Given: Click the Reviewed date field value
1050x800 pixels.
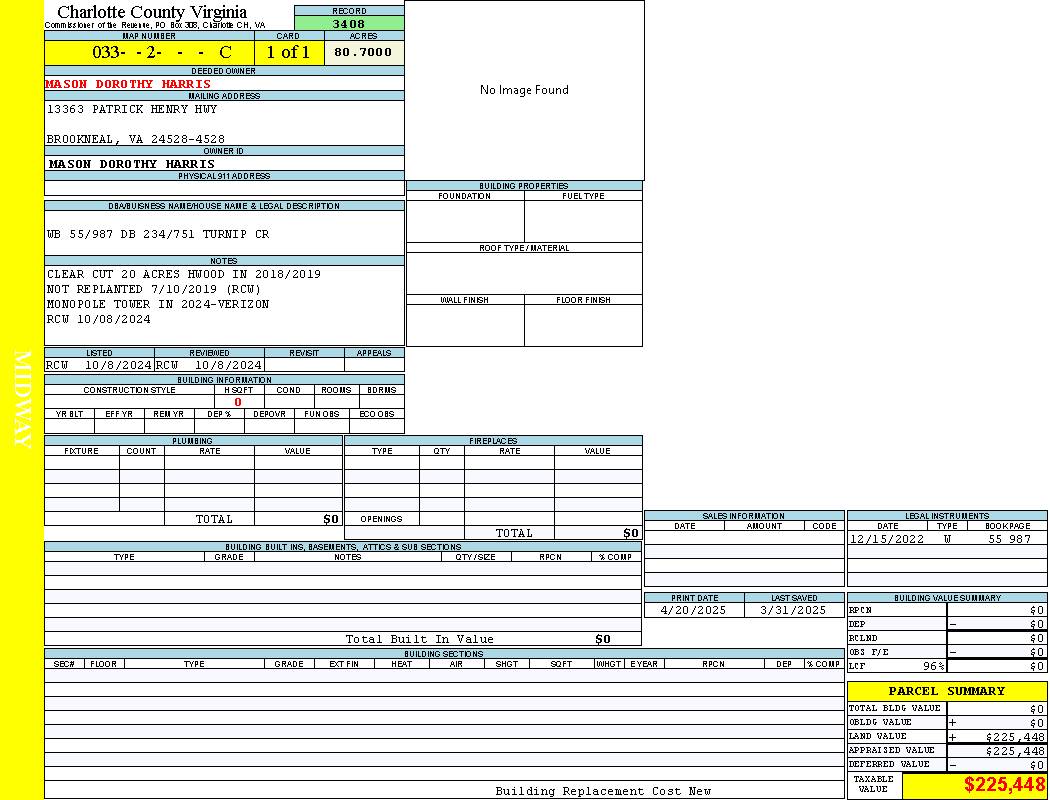Looking at the screenshot, I should coord(209,366).
